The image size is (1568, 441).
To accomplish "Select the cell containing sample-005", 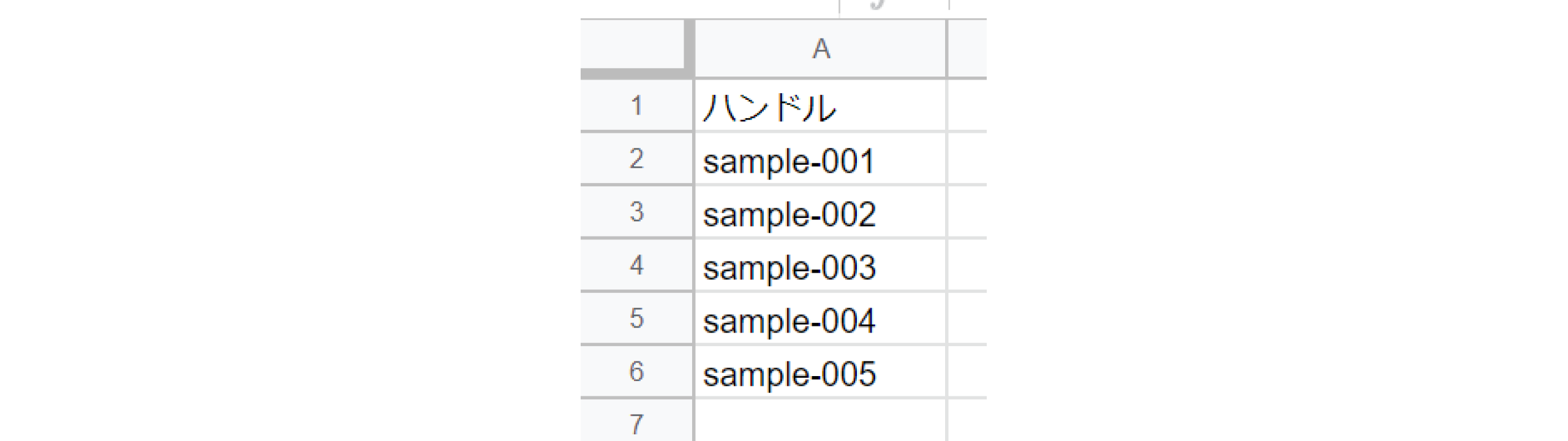I will 821,372.
